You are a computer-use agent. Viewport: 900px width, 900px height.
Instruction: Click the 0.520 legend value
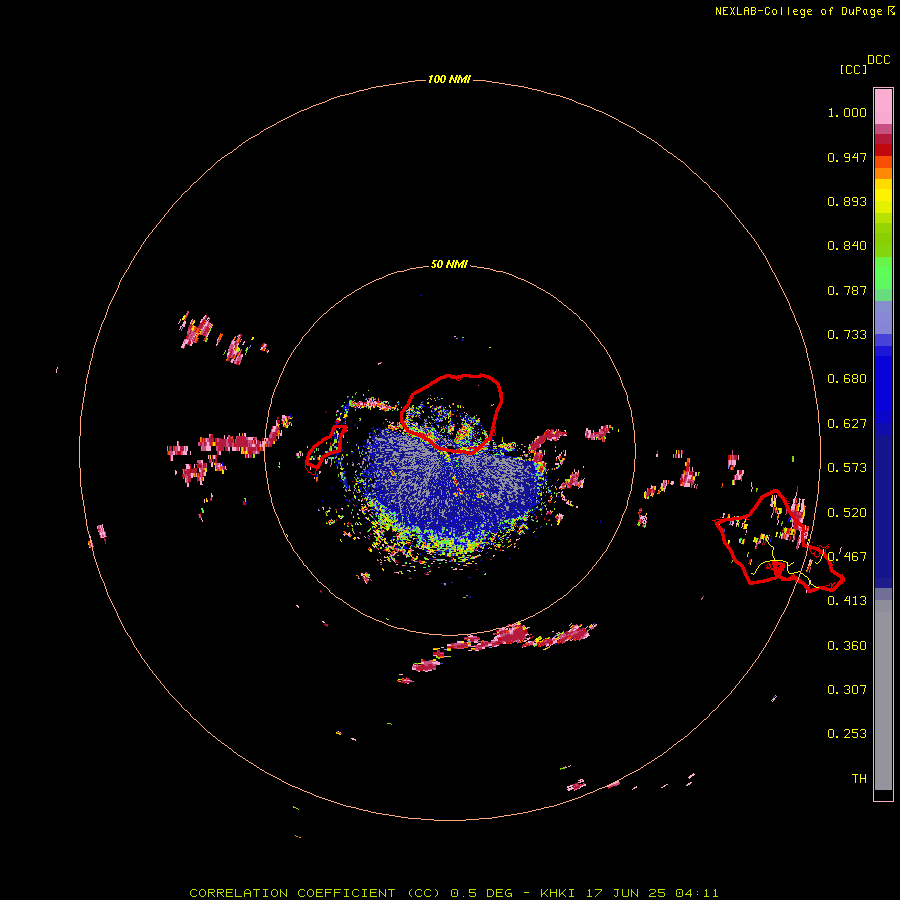[847, 513]
